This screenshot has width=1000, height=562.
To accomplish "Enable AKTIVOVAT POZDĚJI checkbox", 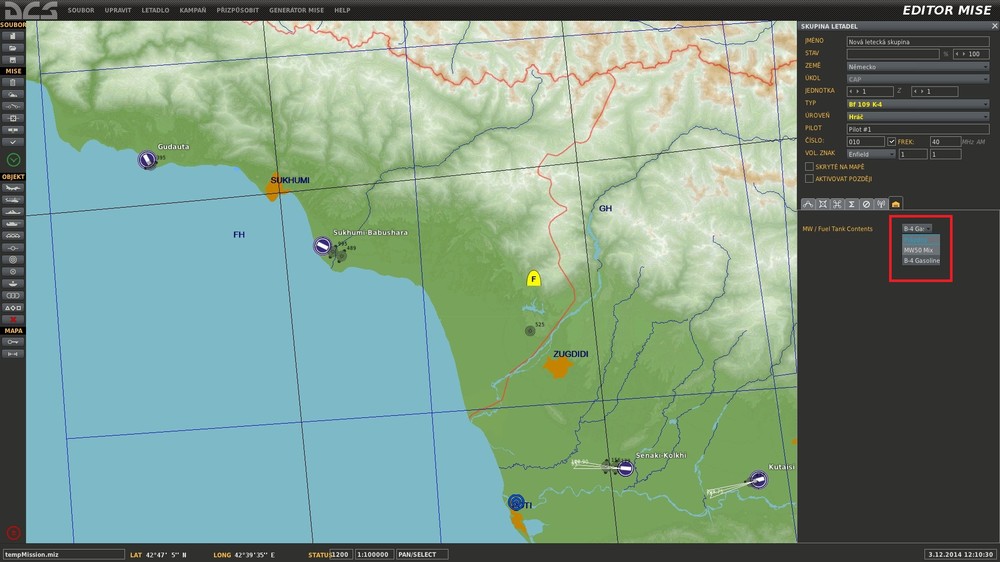I will coord(809,179).
